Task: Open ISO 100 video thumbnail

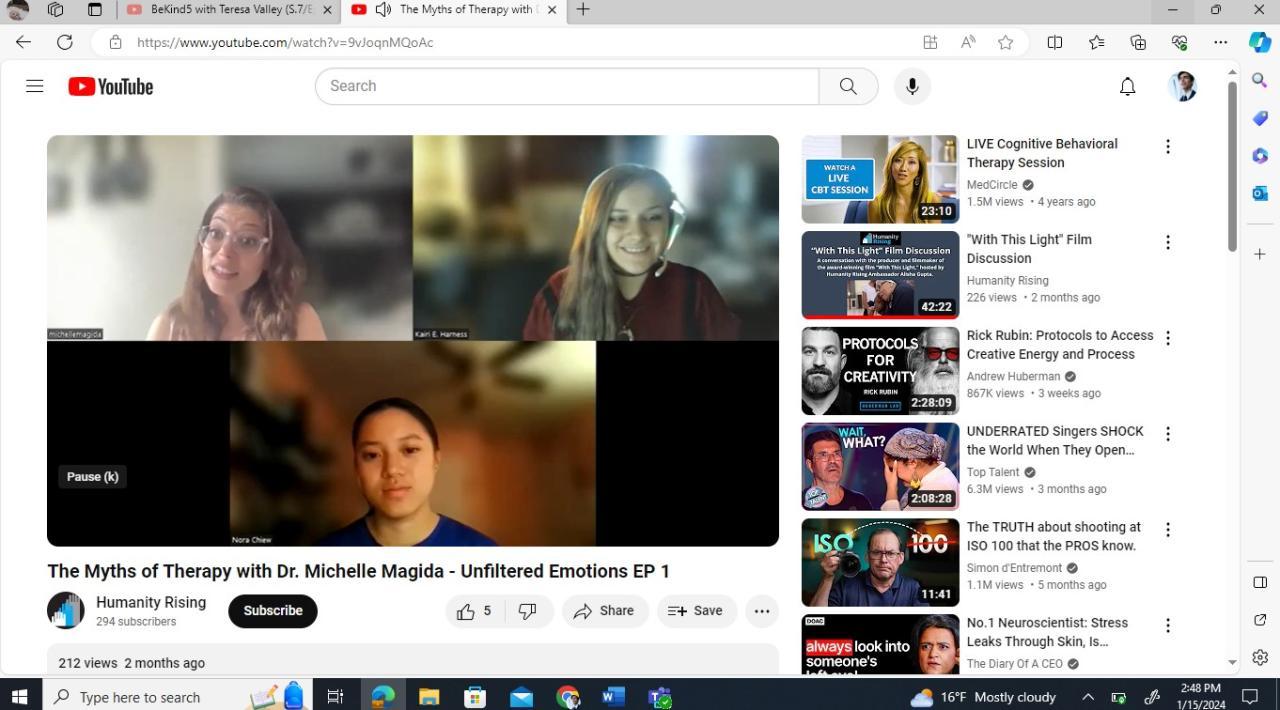Action: click(x=880, y=562)
